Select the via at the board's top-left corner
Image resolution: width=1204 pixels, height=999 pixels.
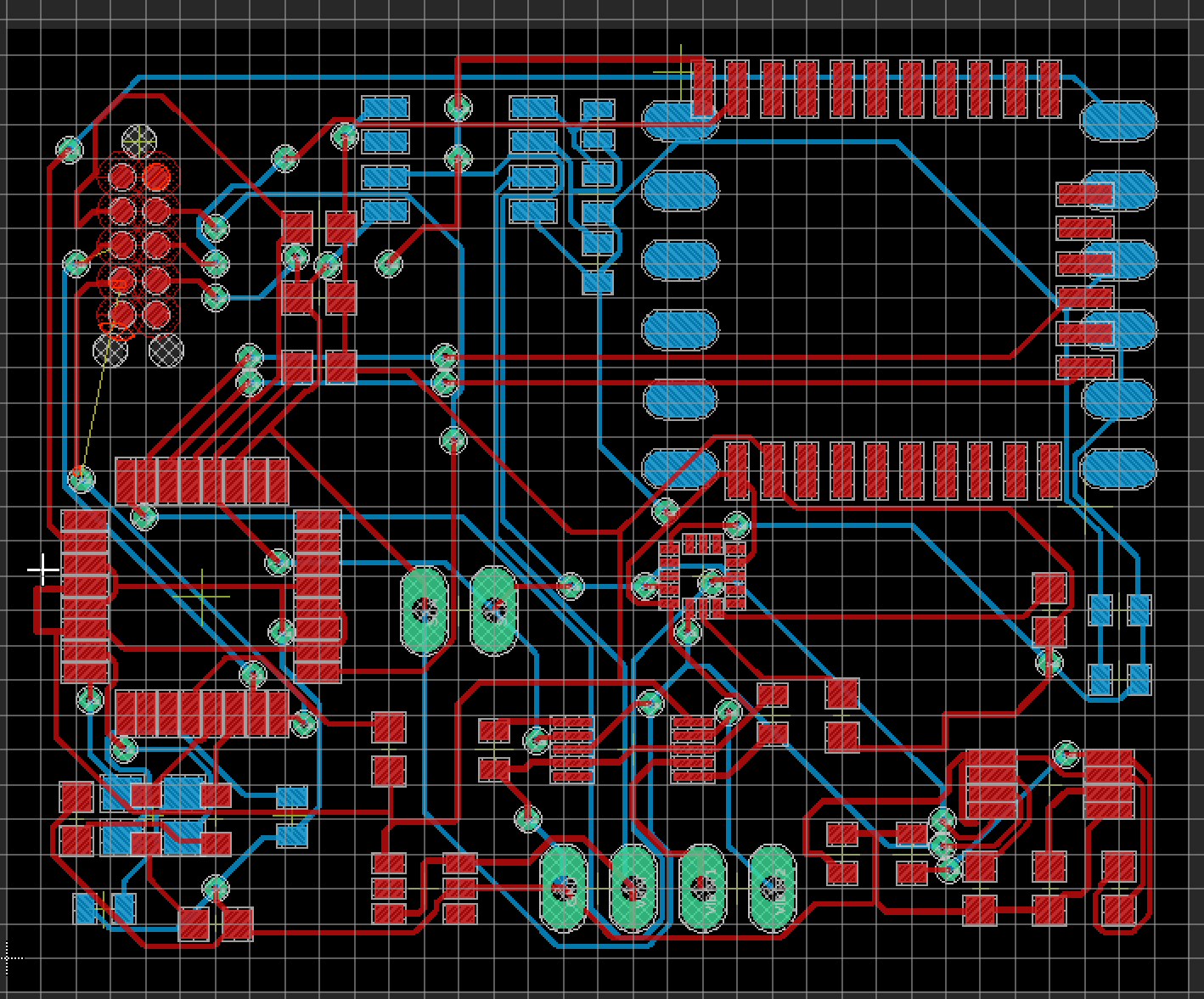click(x=70, y=150)
